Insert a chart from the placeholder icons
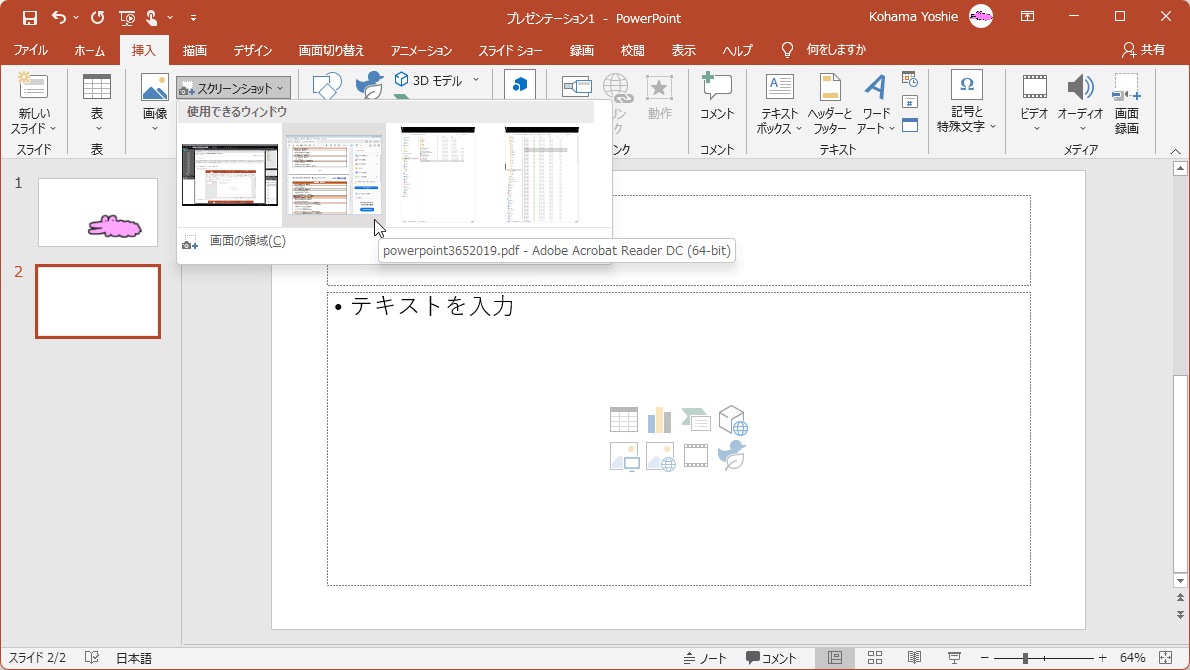Screen dimensions: 1190x670 tap(659, 420)
